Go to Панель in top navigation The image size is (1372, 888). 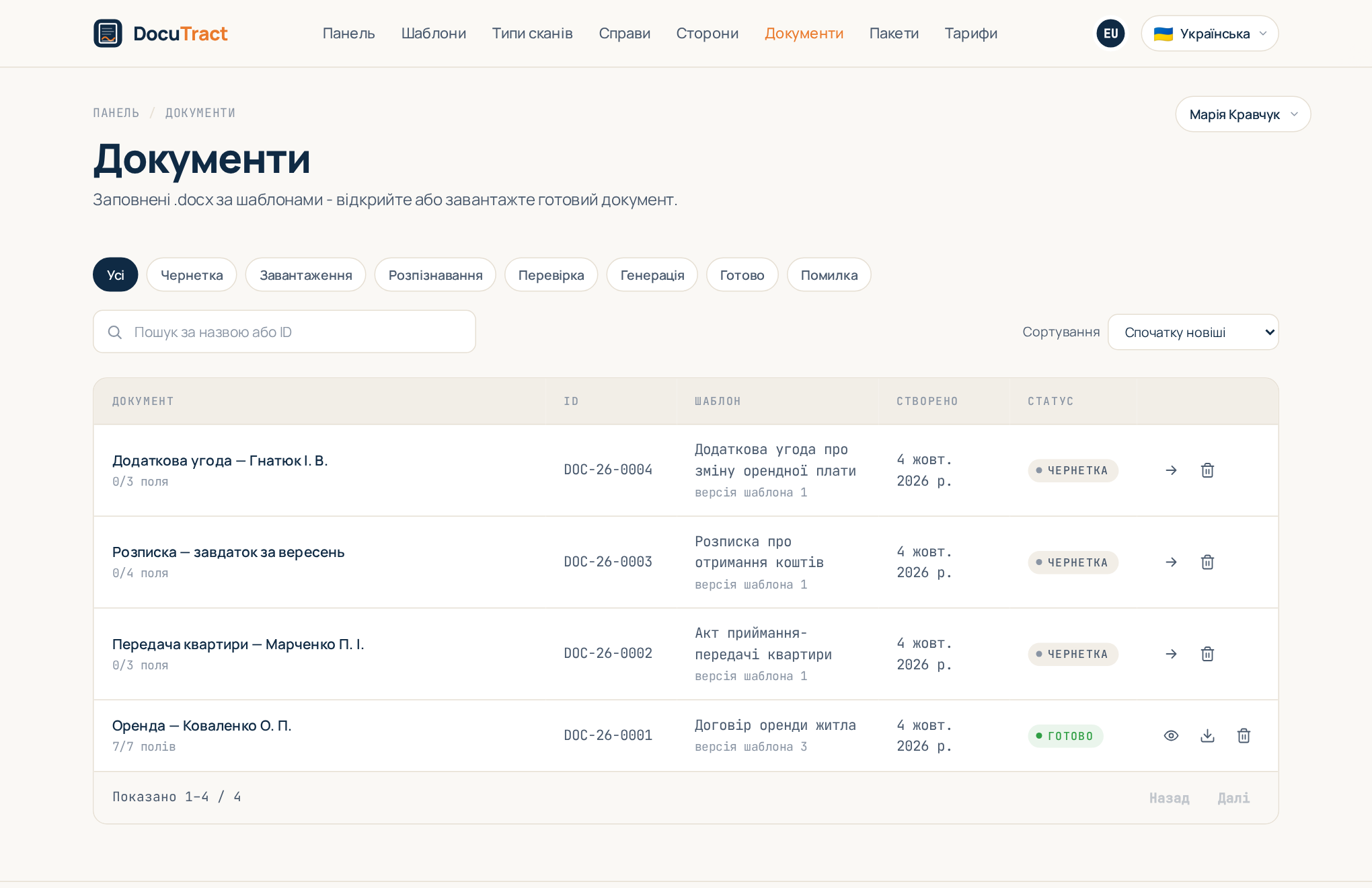pyautogui.click(x=349, y=33)
